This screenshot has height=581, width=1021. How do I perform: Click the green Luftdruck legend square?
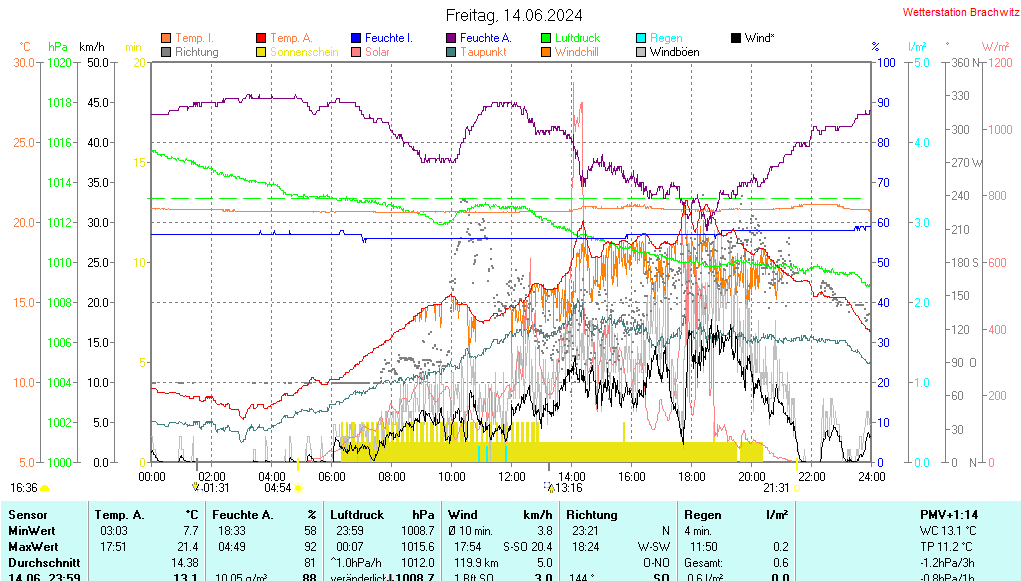point(546,38)
